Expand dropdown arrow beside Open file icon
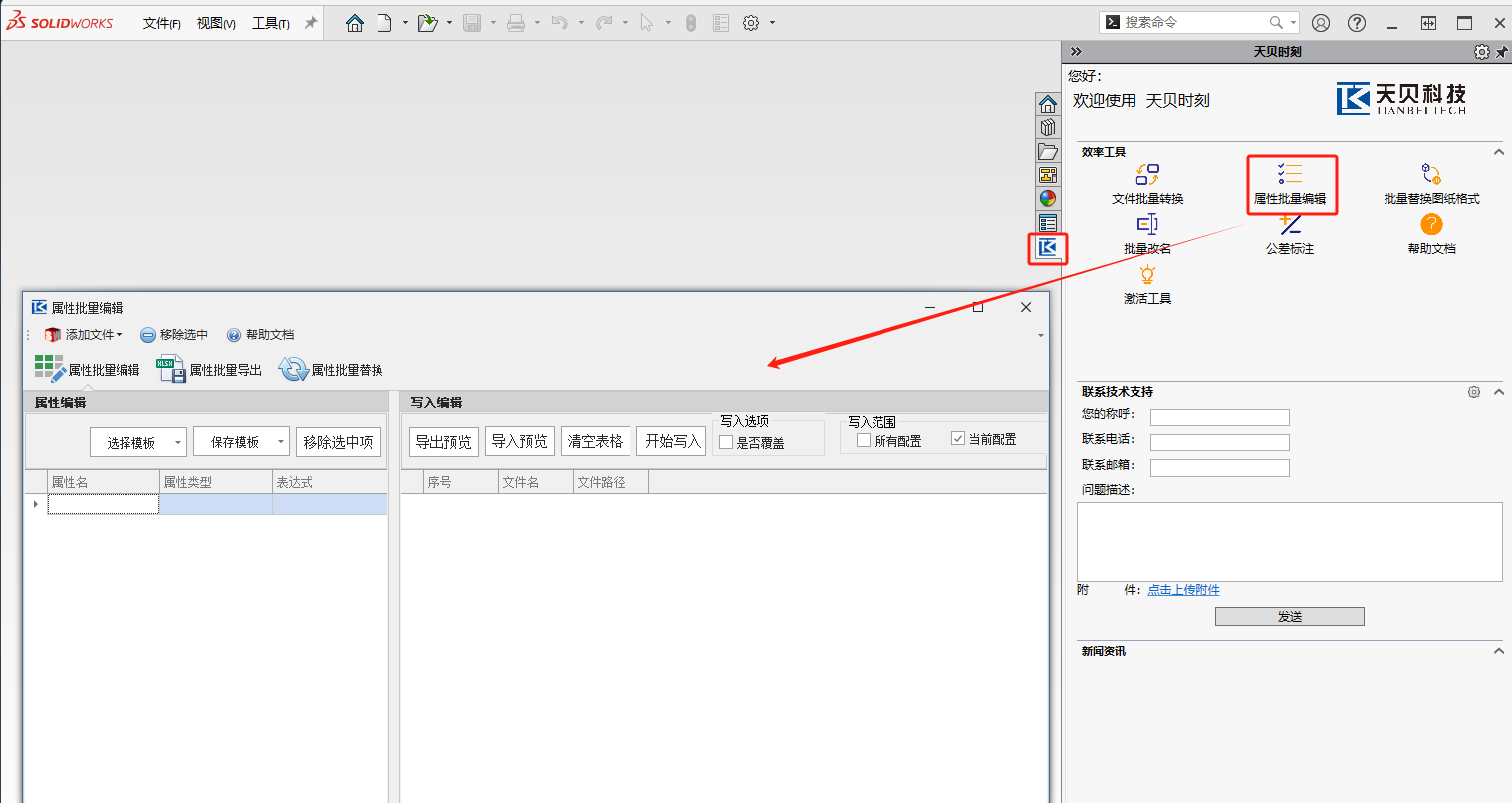The height and width of the screenshot is (803, 1512). tap(449, 23)
